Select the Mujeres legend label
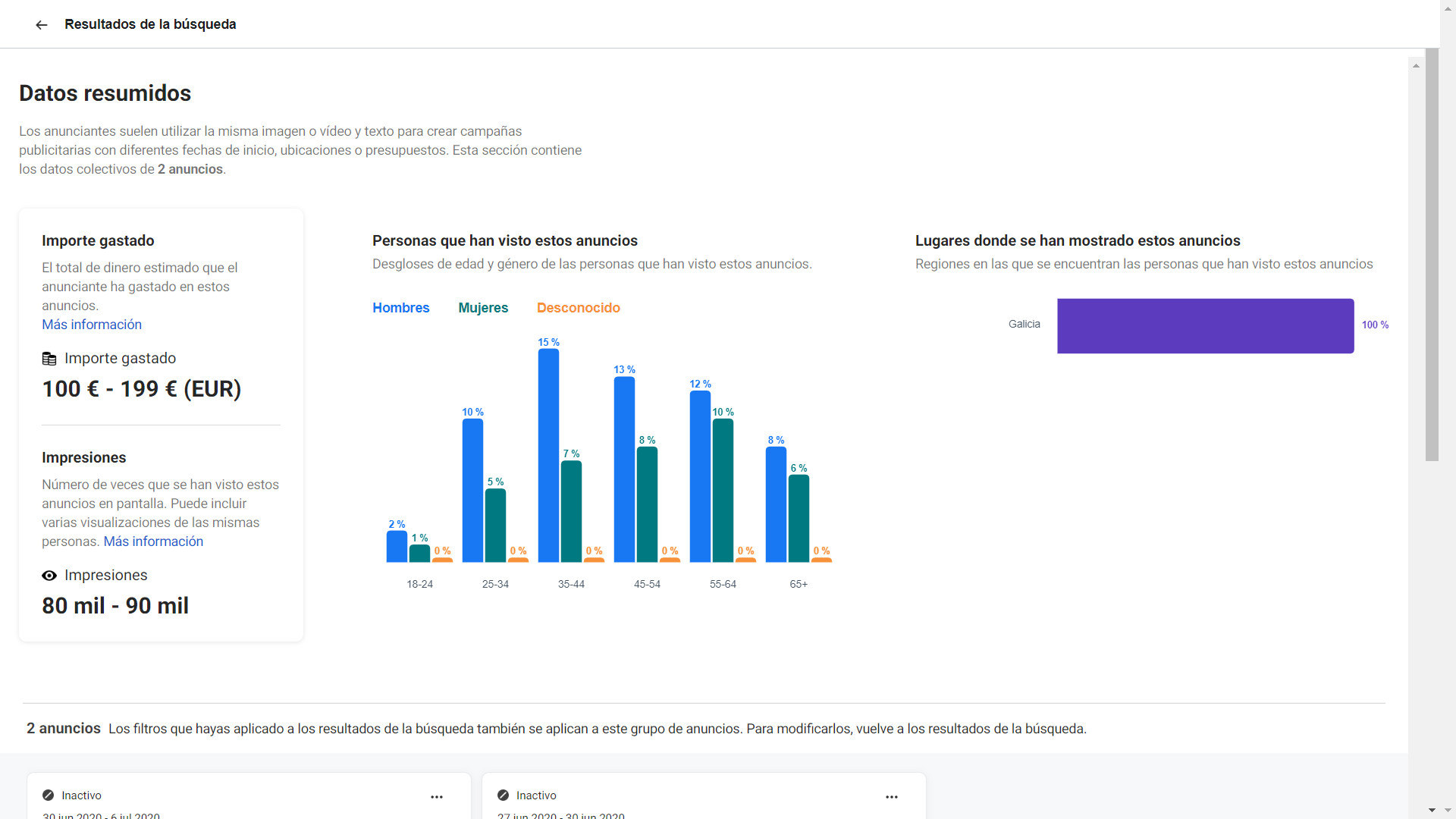 483,308
